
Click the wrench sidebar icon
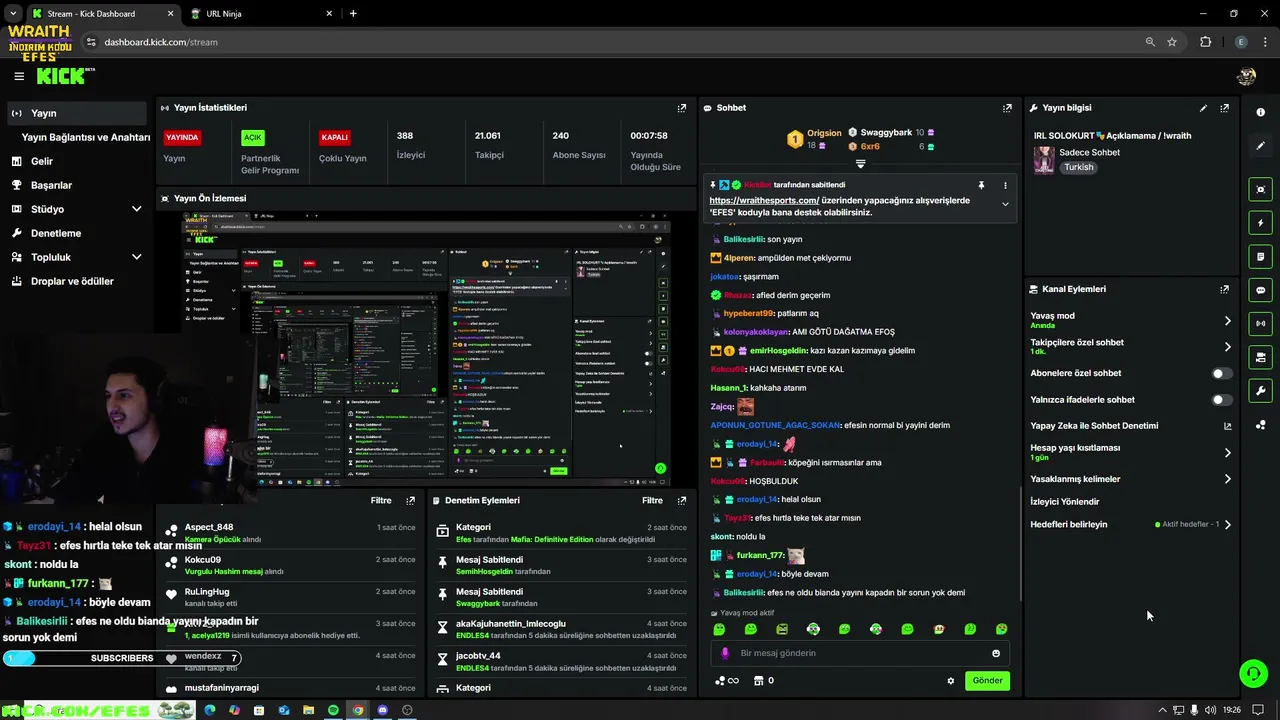(1260, 391)
